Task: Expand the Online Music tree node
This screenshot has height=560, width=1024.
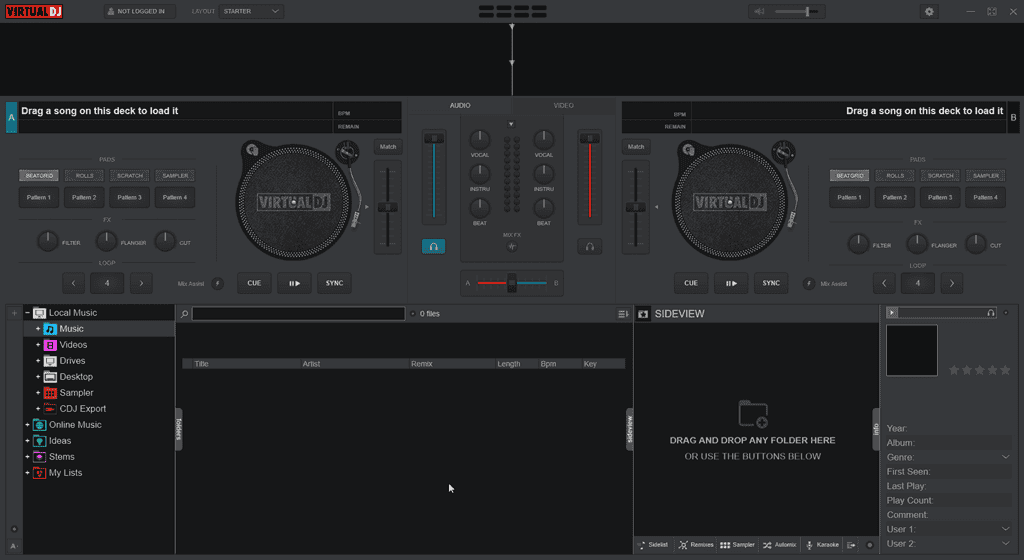Action: 27,425
